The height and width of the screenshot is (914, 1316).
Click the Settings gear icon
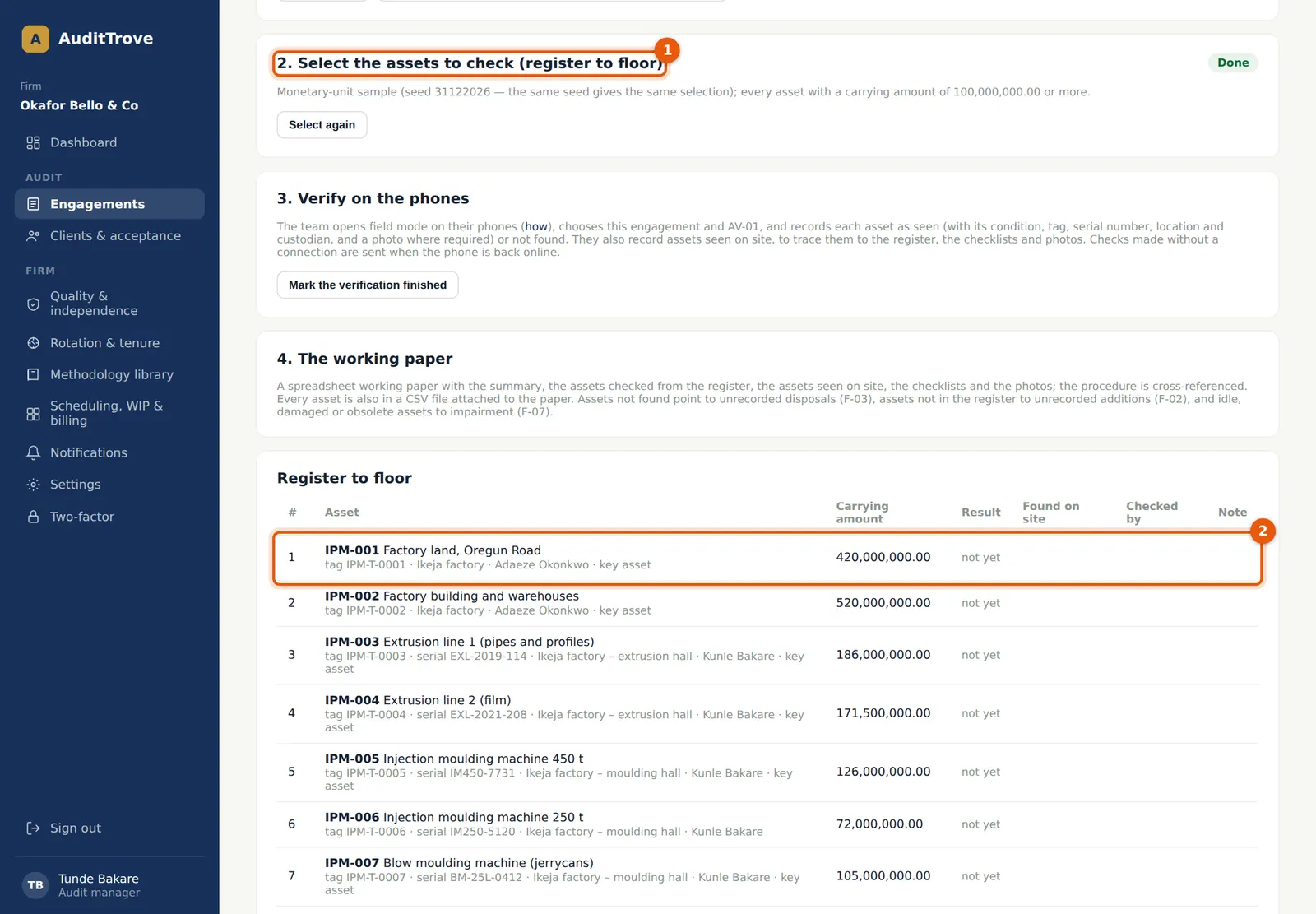coord(33,485)
